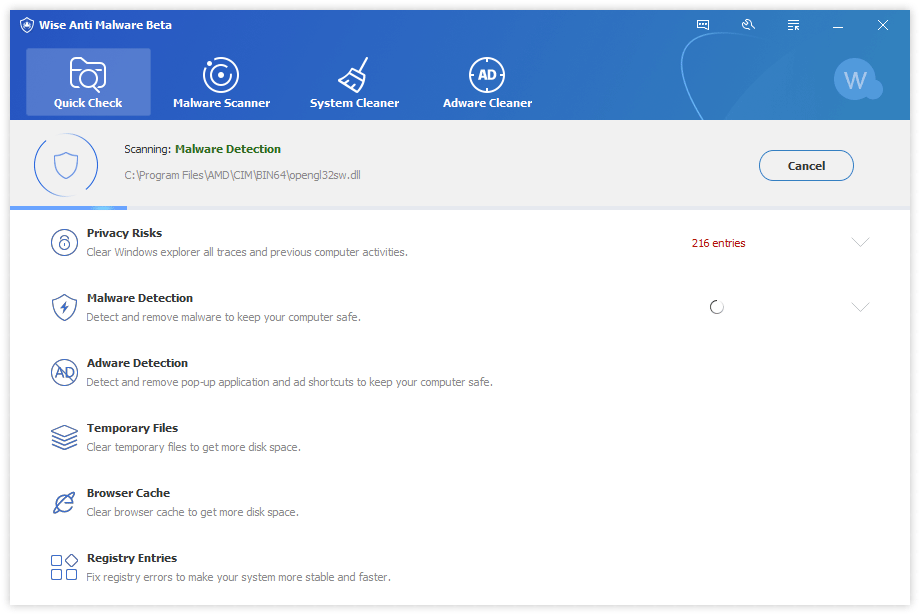Click the Malware Detection loading spinner

(x=716, y=307)
